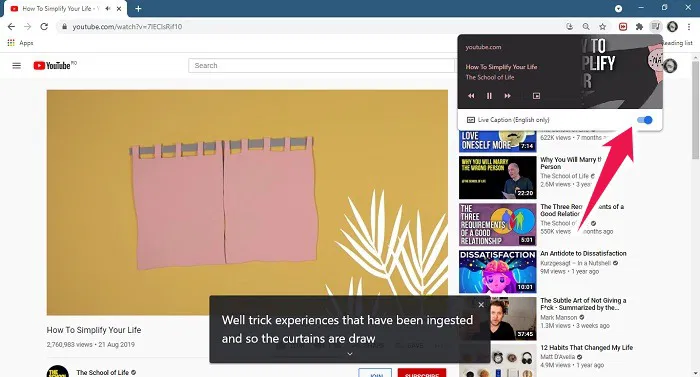Click the browser back arrow

(11, 27)
